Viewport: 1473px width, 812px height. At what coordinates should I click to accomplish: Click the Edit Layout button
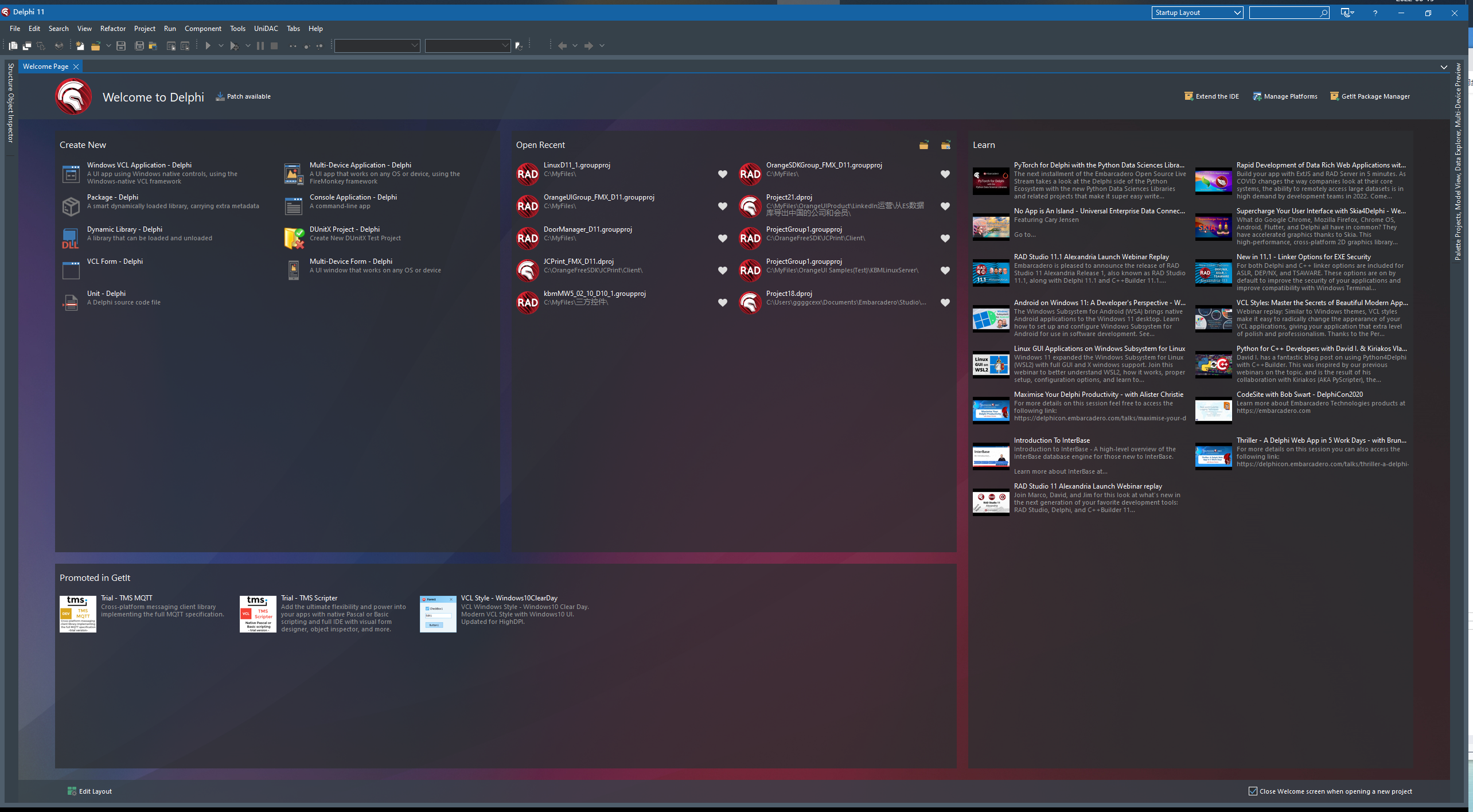(89, 791)
